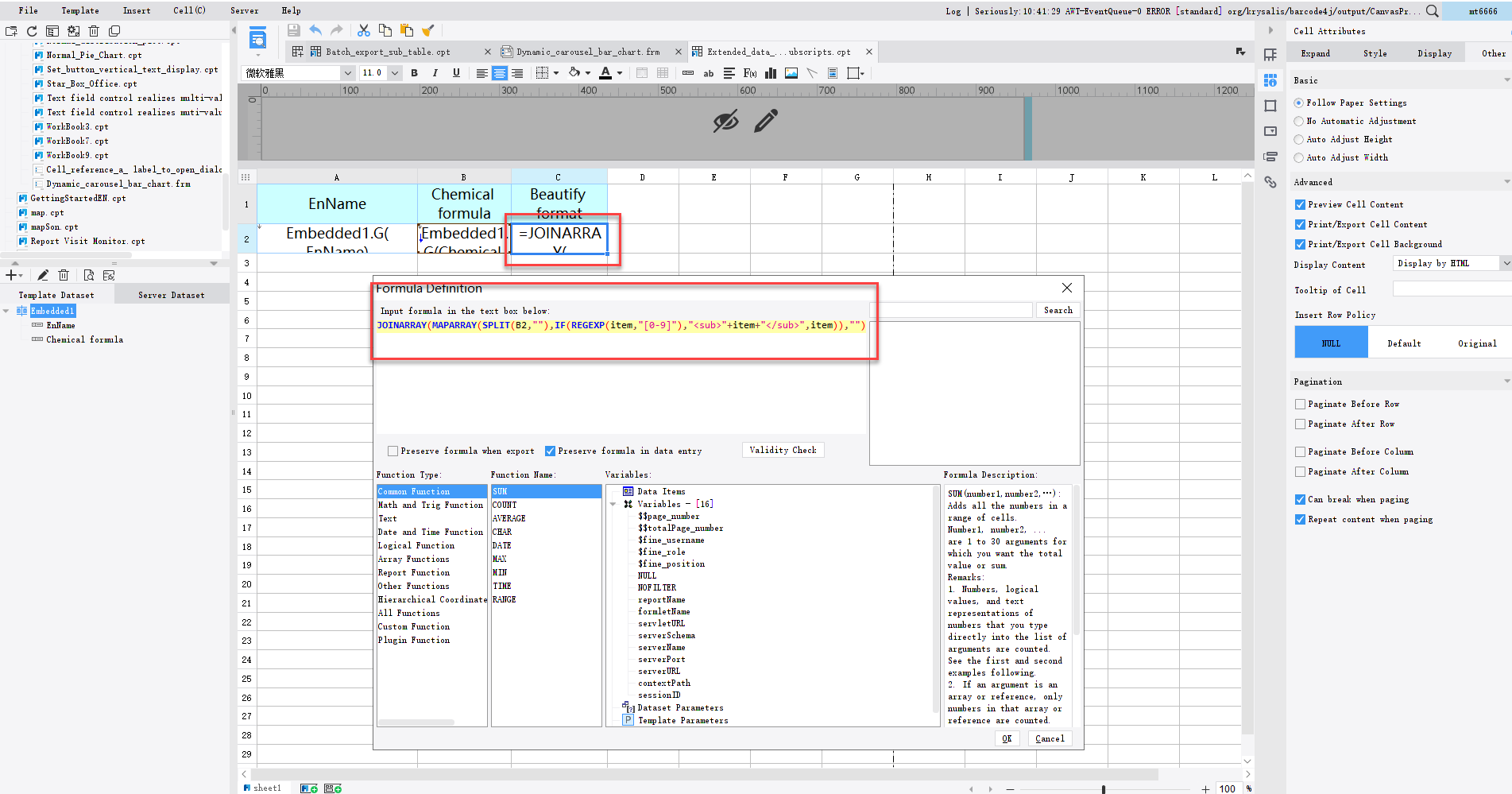Enable Preserve formula when export
The width and height of the screenshot is (1512, 794).
point(393,451)
